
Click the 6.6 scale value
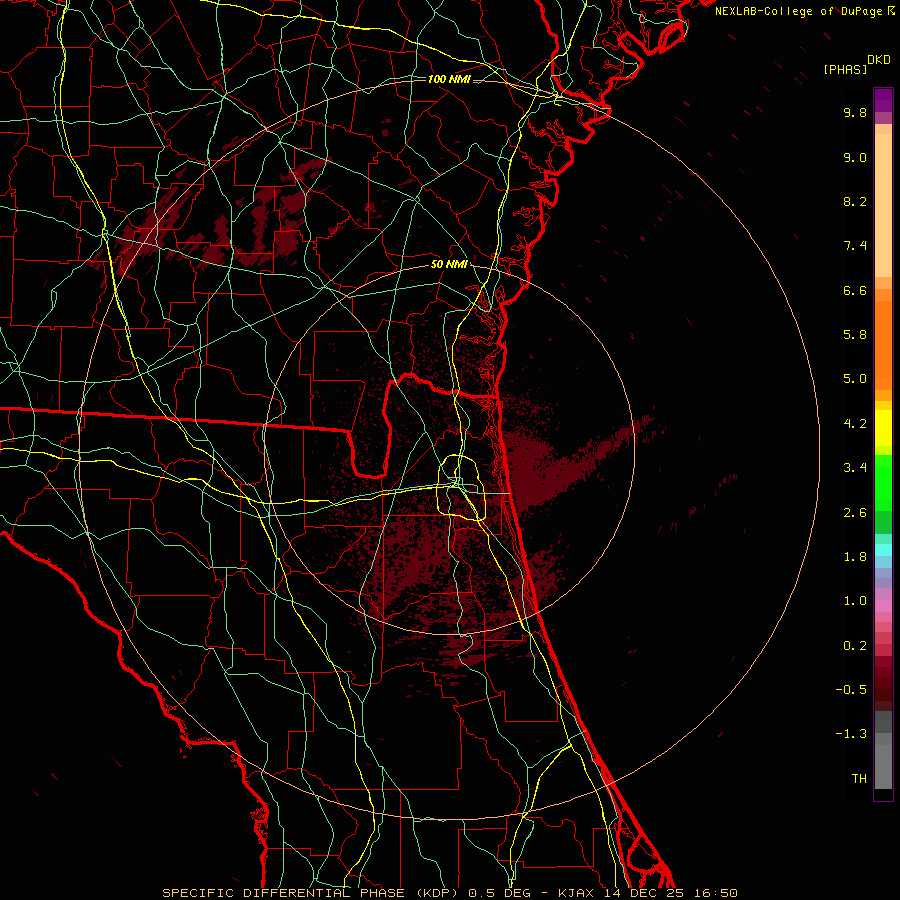pos(855,290)
